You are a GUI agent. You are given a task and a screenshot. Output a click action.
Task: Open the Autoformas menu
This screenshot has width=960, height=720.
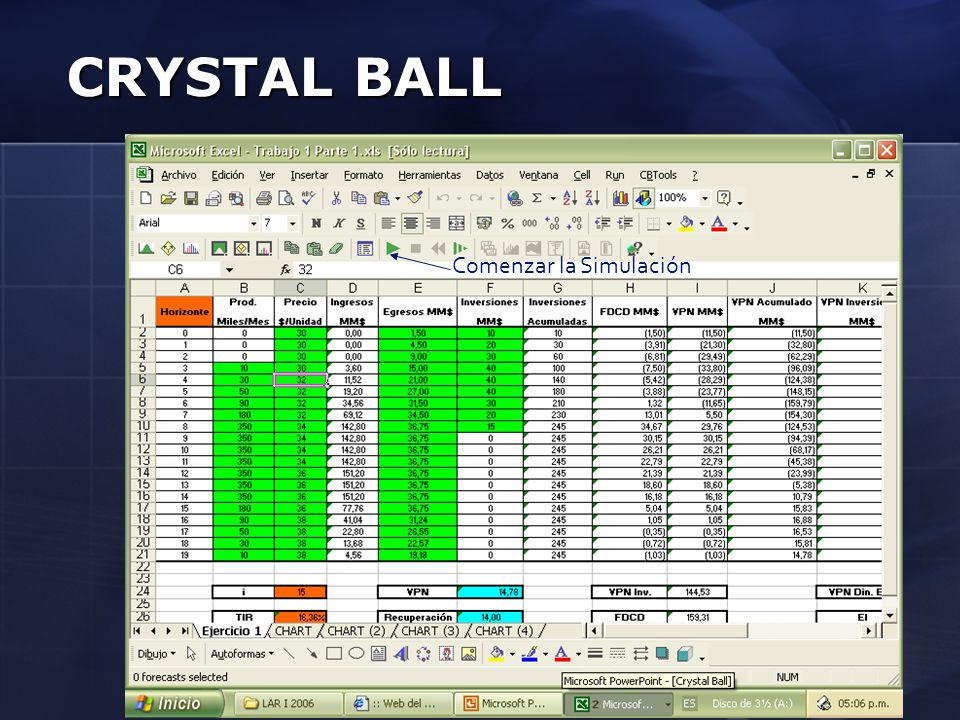(x=242, y=654)
